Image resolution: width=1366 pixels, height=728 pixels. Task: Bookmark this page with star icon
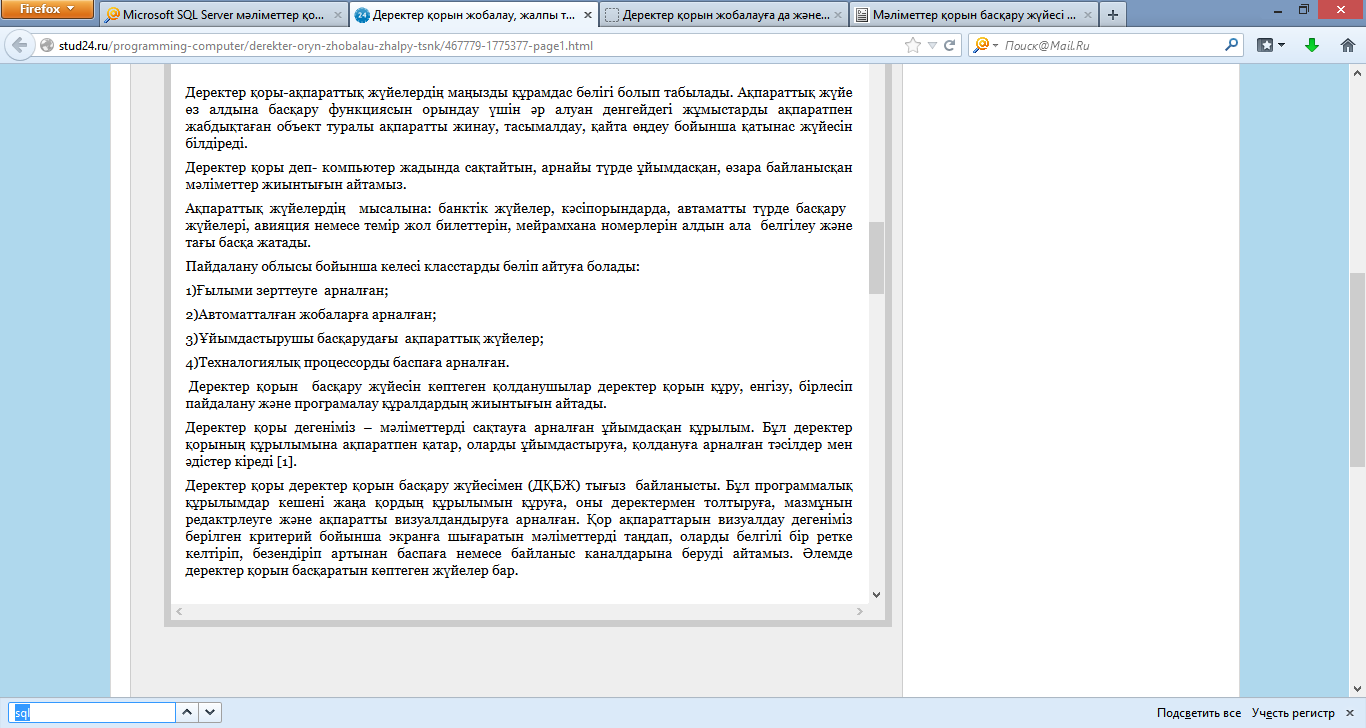tap(912, 46)
